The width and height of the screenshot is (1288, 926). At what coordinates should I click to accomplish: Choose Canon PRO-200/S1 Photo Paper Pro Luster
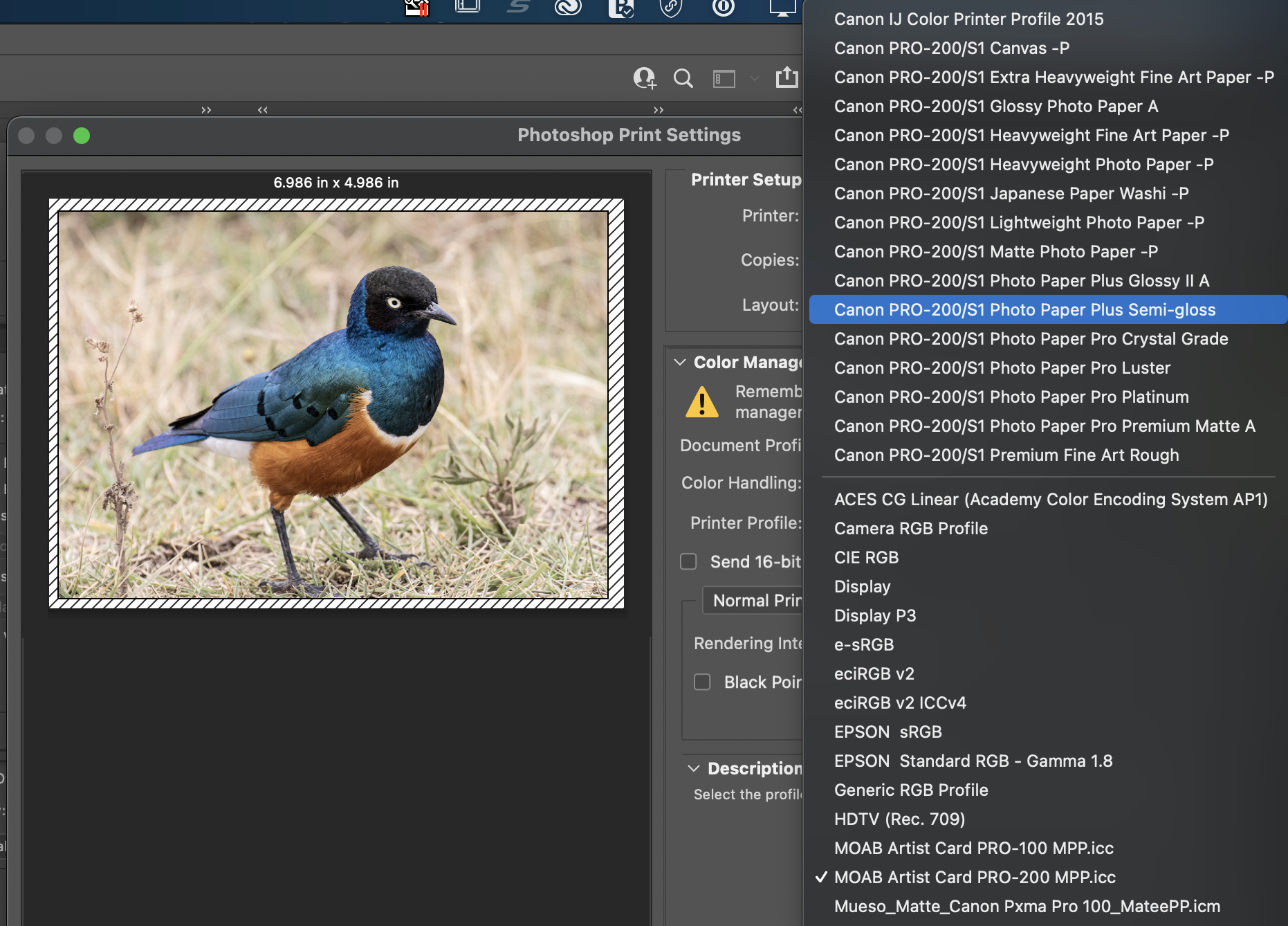1002,367
